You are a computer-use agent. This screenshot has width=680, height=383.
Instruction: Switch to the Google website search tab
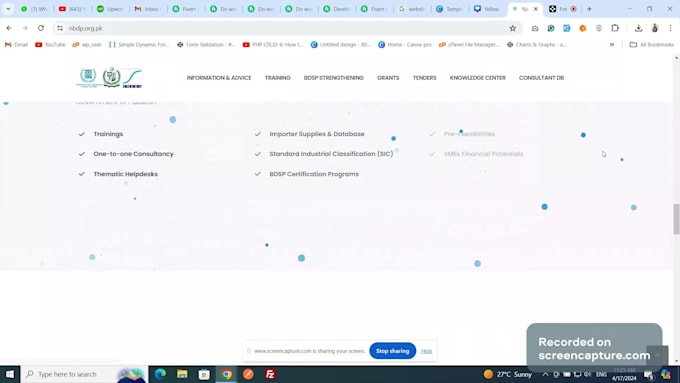click(x=411, y=9)
